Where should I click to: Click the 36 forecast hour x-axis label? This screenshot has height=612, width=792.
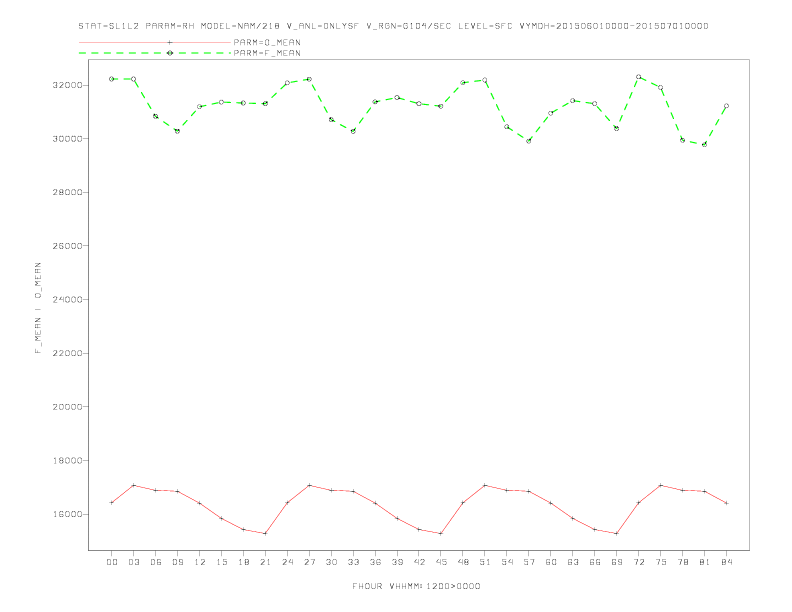(375, 562)
